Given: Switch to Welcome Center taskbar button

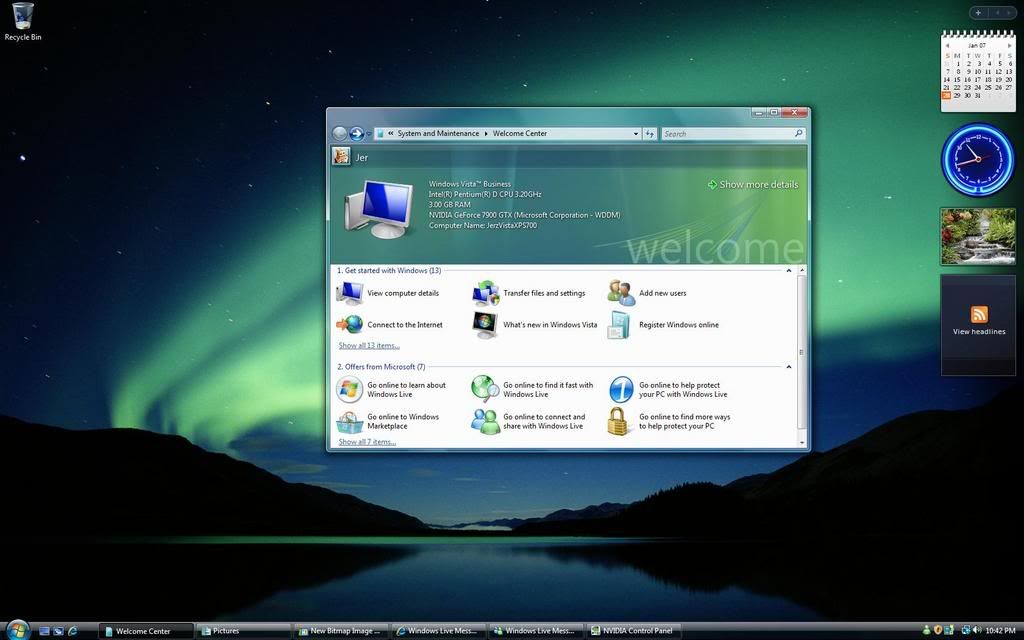Looking at the screenshot, I should 146,631.
